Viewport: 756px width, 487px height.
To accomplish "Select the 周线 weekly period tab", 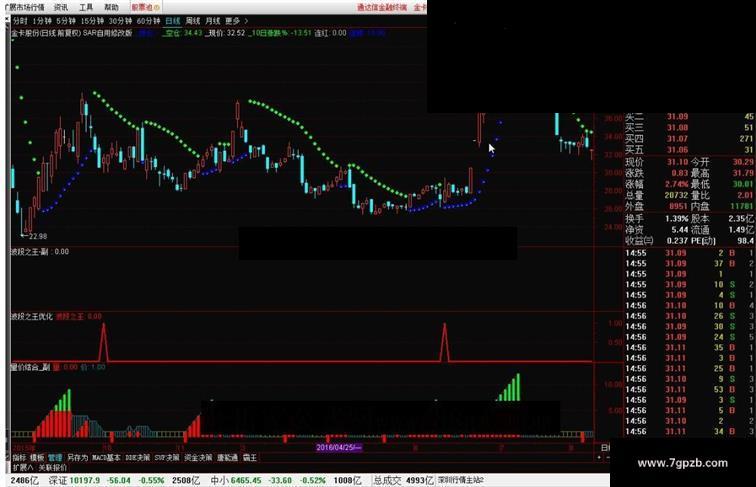I will click(193, 21).
